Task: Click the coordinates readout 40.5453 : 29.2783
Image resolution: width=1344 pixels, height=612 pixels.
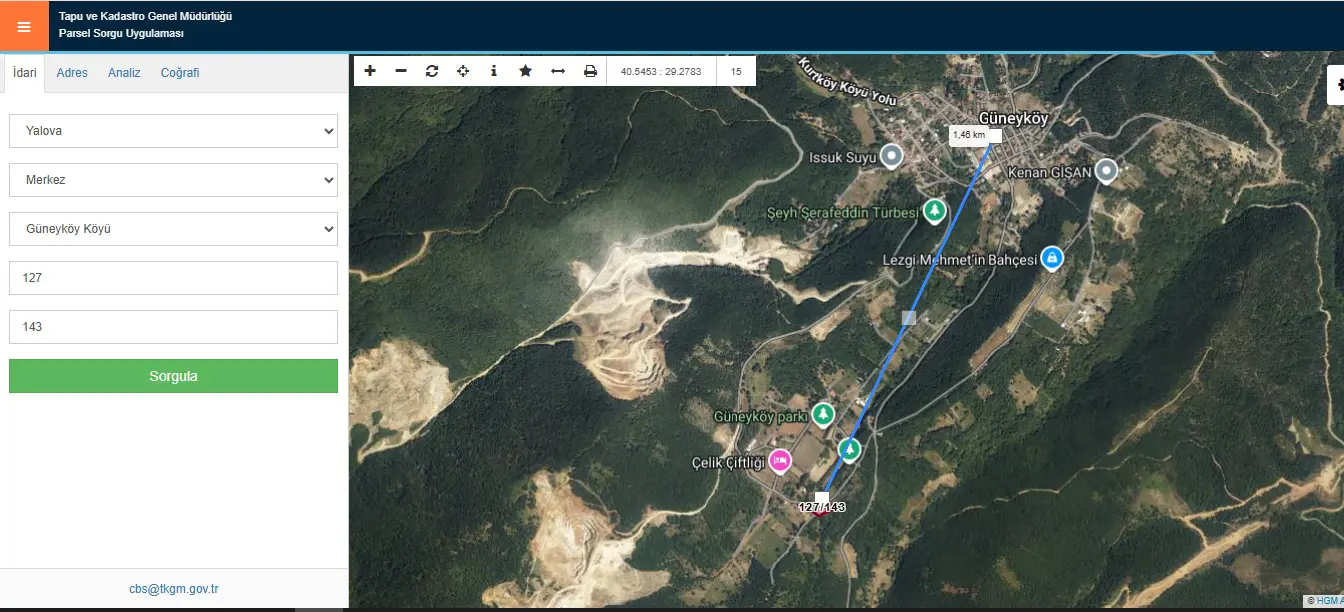Action: point(661,72)
